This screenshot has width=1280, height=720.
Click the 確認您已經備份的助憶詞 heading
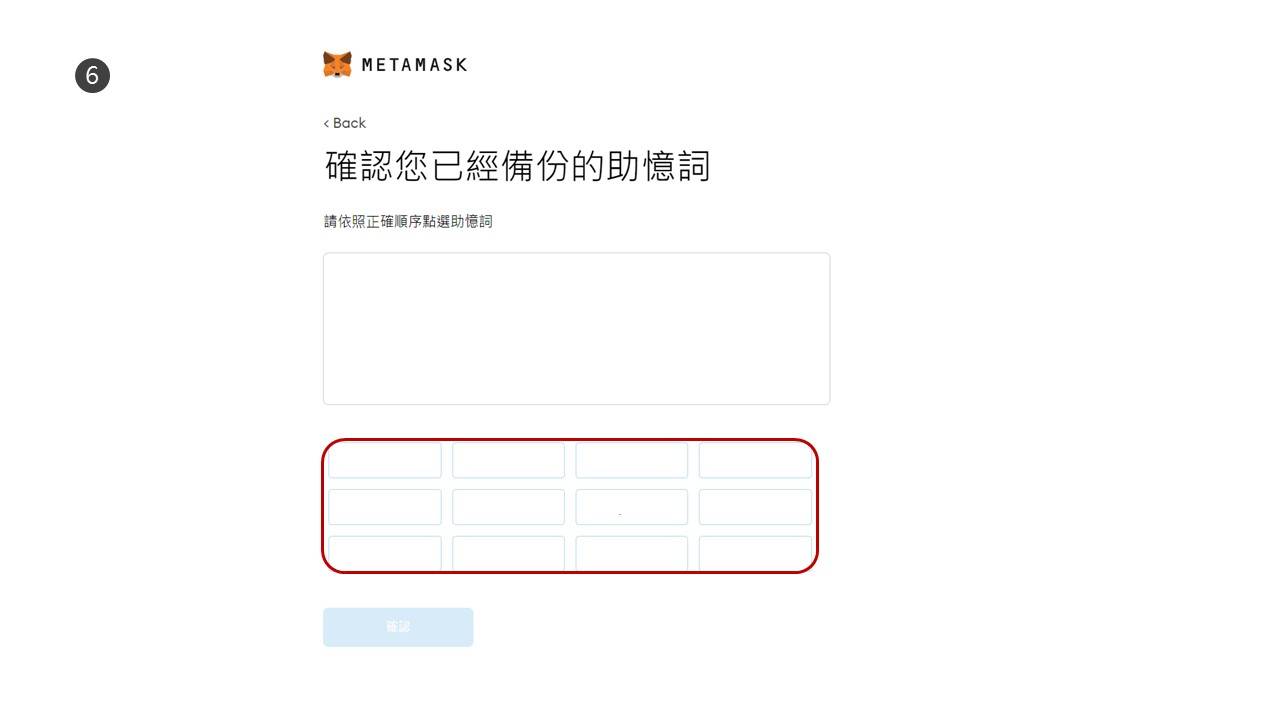[x=517, y=166]
